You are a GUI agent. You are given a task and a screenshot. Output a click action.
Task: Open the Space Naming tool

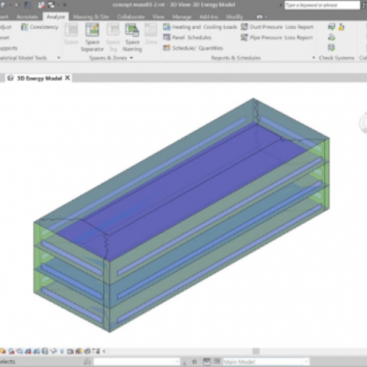(132, 37)
